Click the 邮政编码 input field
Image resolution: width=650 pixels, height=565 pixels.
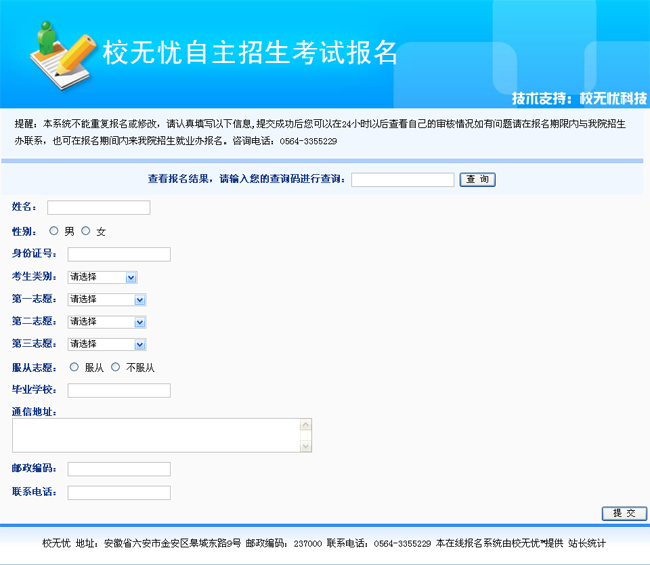coord(119,469)
